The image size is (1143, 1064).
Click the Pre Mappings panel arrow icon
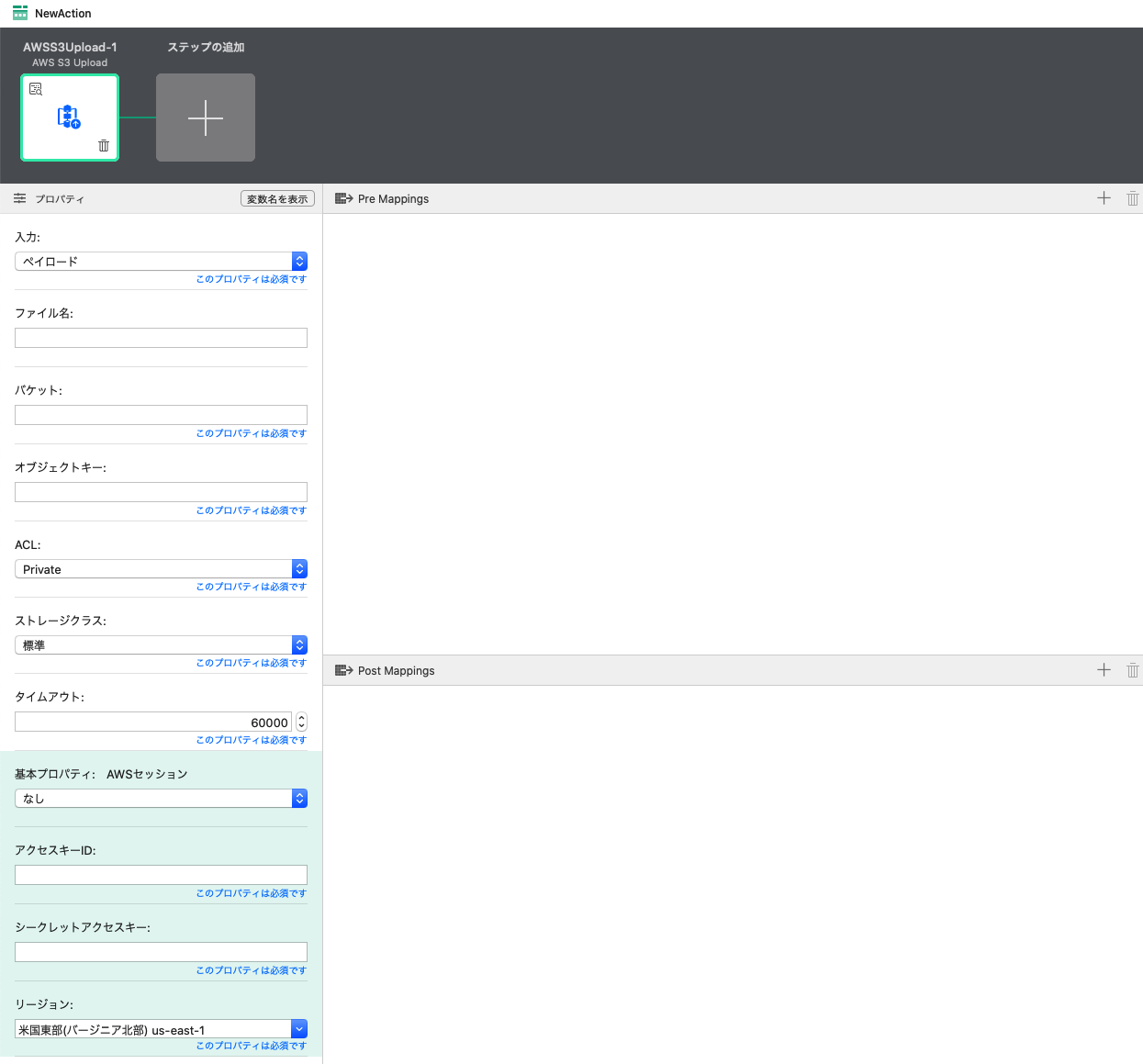tap(342, 197)
